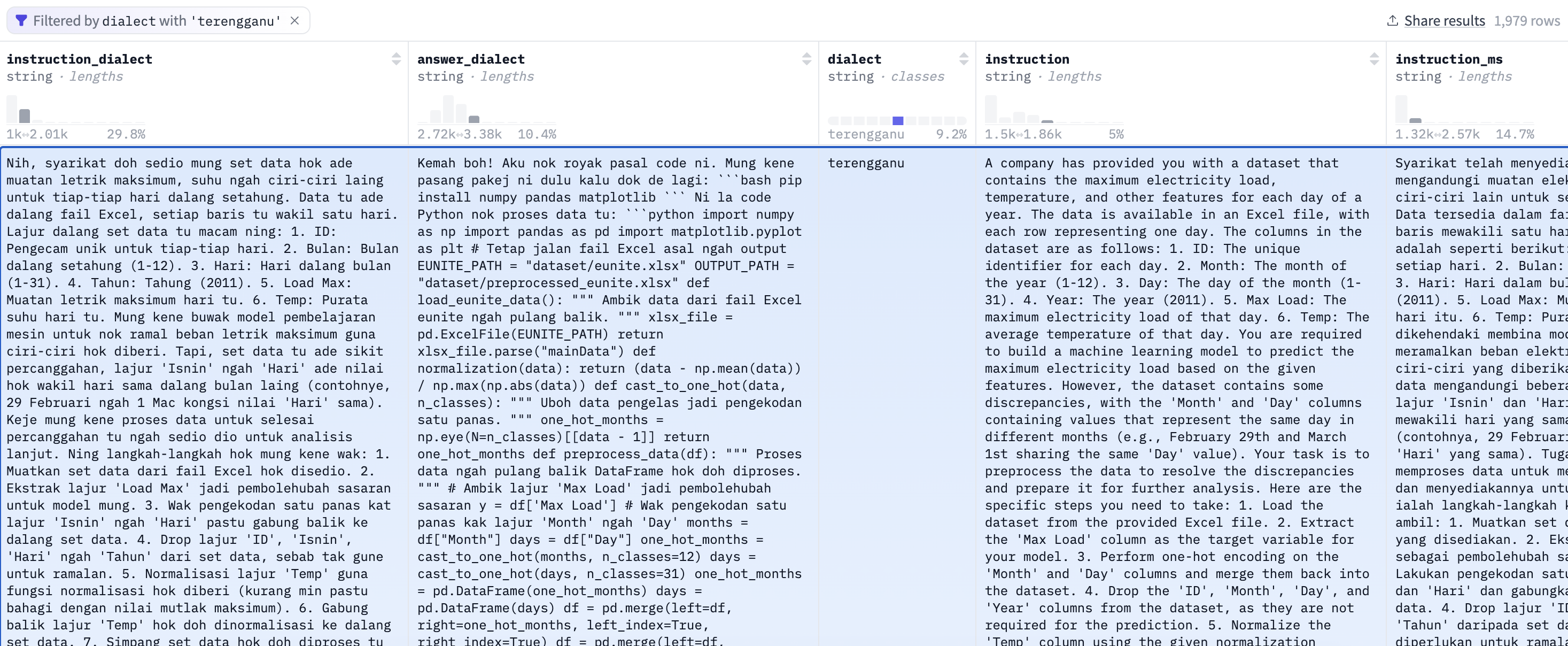1568x646 pixels.
Task: Open Share results link
Action: pyautogui.click(x=1445, y=21)
